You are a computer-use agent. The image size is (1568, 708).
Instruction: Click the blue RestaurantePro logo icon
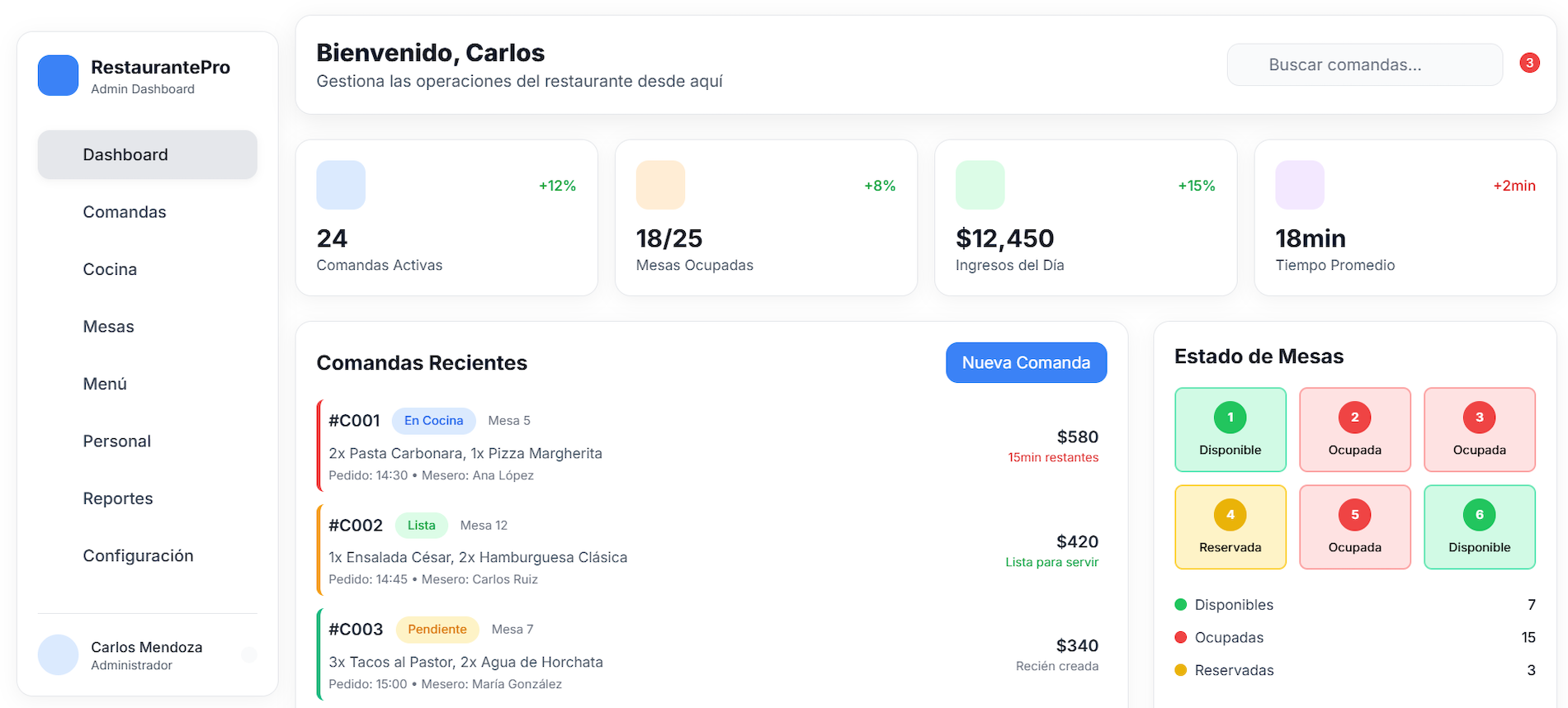tap(58, 75)
